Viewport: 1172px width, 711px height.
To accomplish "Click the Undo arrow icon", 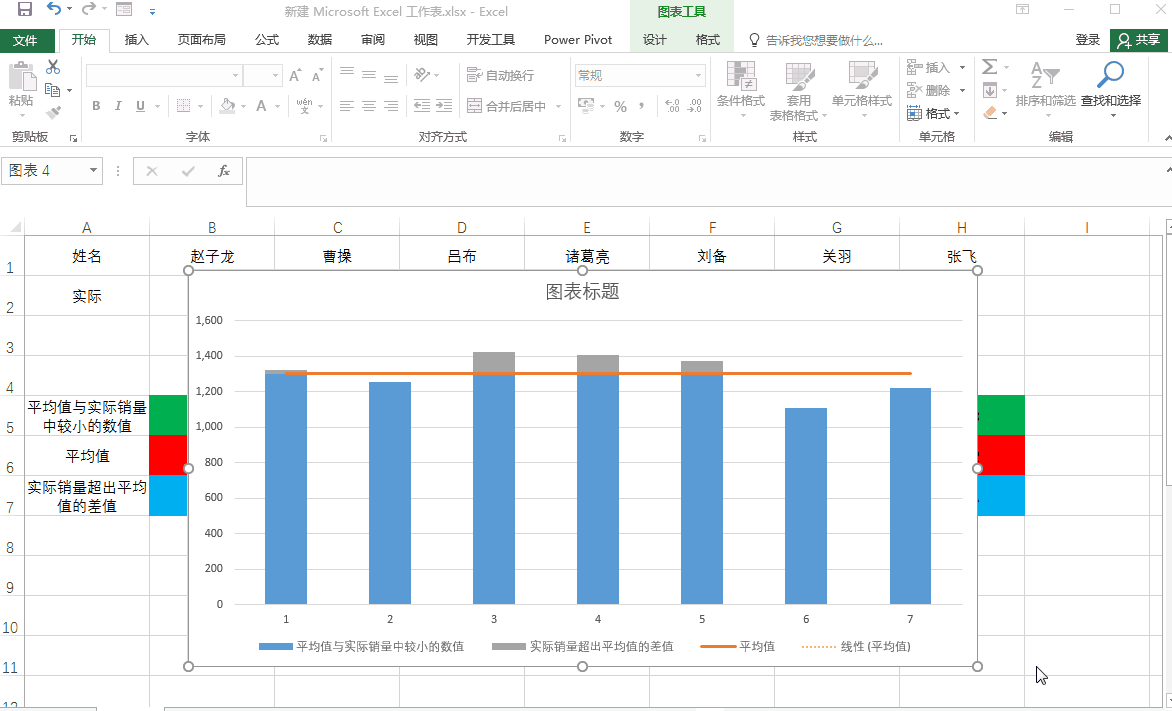I will pyautogui.click(x=54, y=9).
